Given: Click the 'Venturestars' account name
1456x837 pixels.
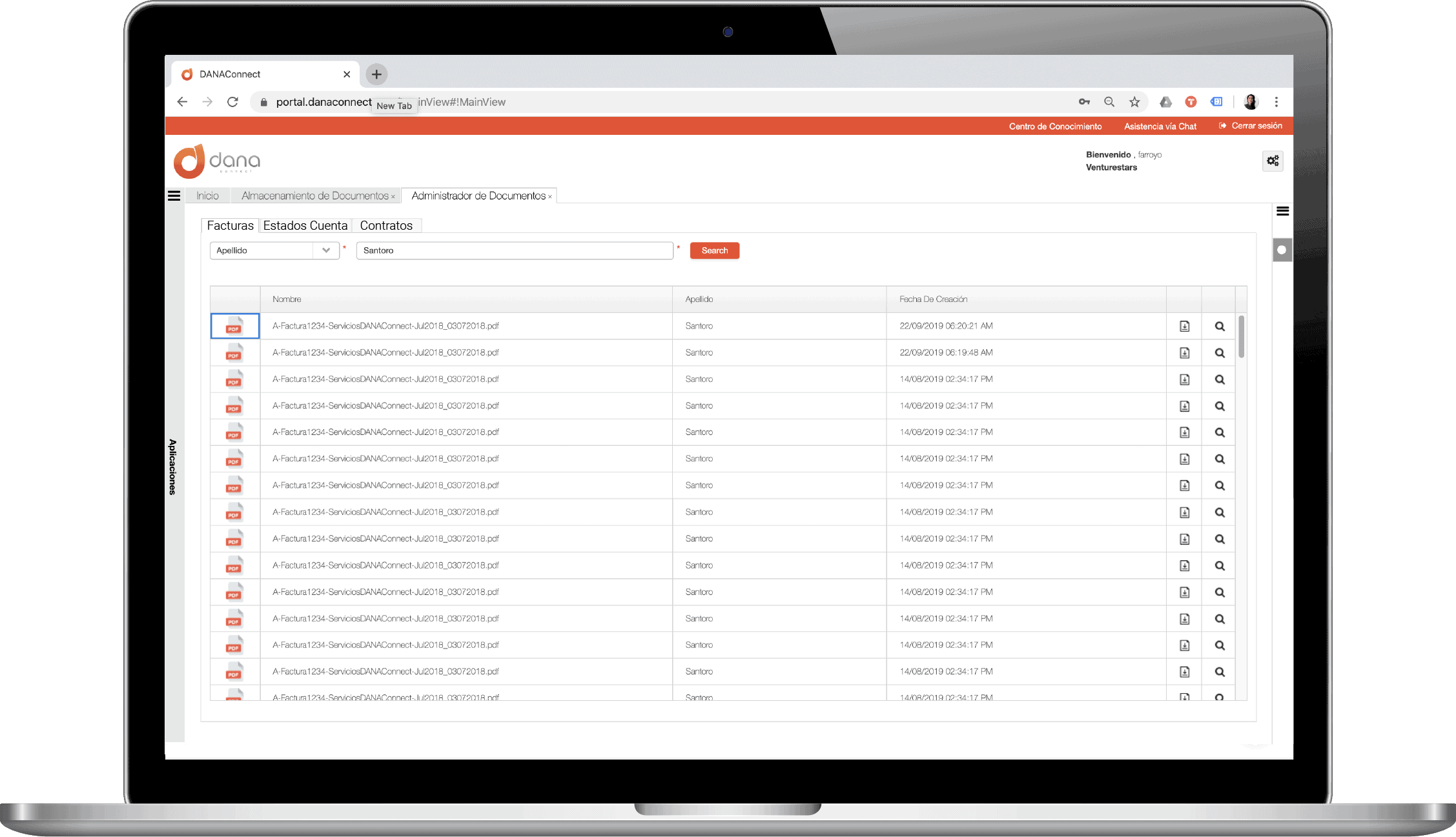Looking at the screenshot, I should coord(1111,168).
